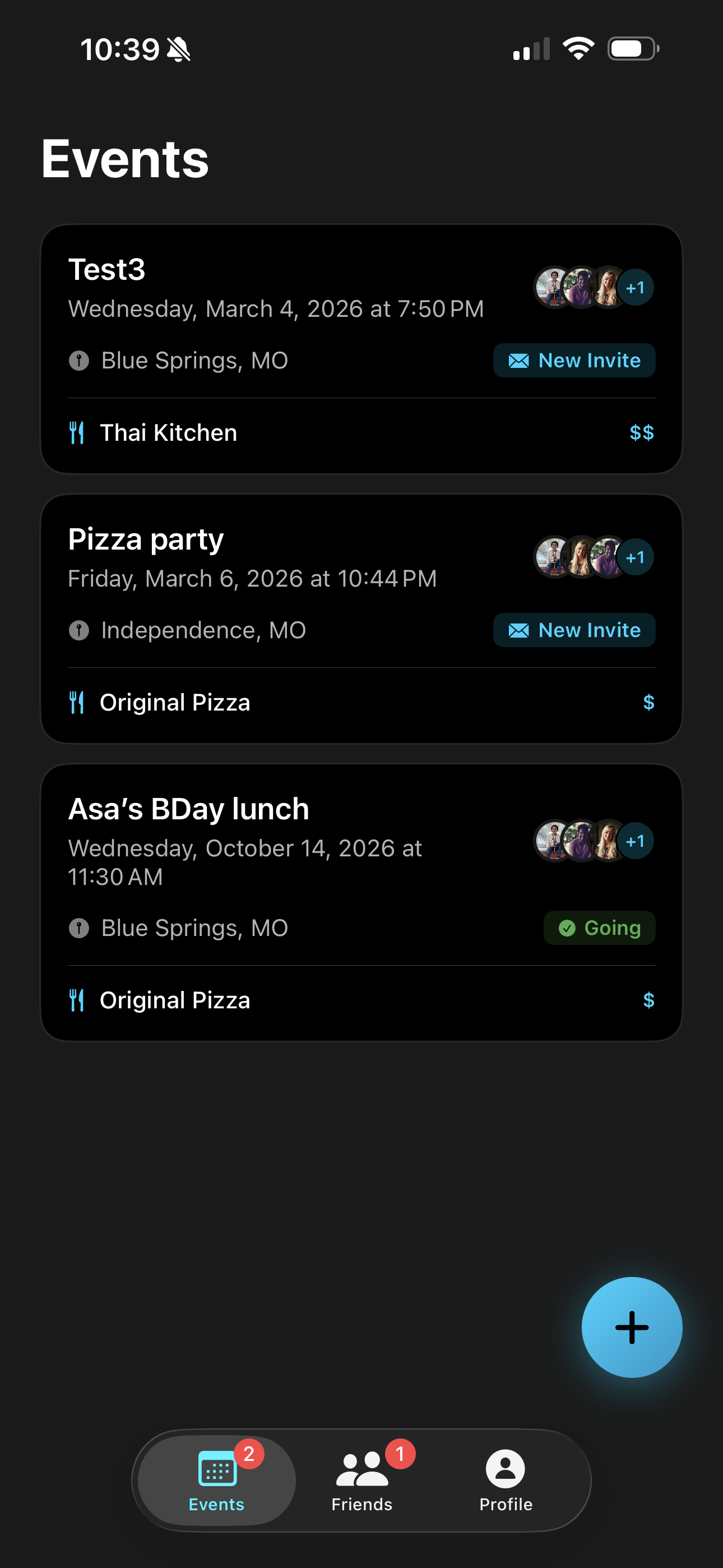Image resolution: width=723 pixels, height=1568 pixels.
Task: Open the Test3 event title
Action: coord(107,270)
